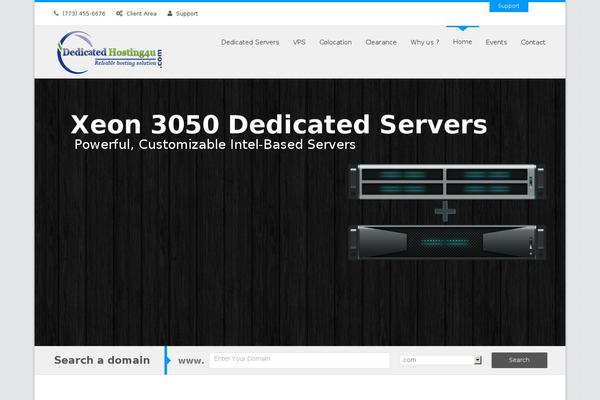Image resolution: width=600 pixels, height=400 pixels.
Task: Click the Search a domain label
Action: click(x=102, y=360)
